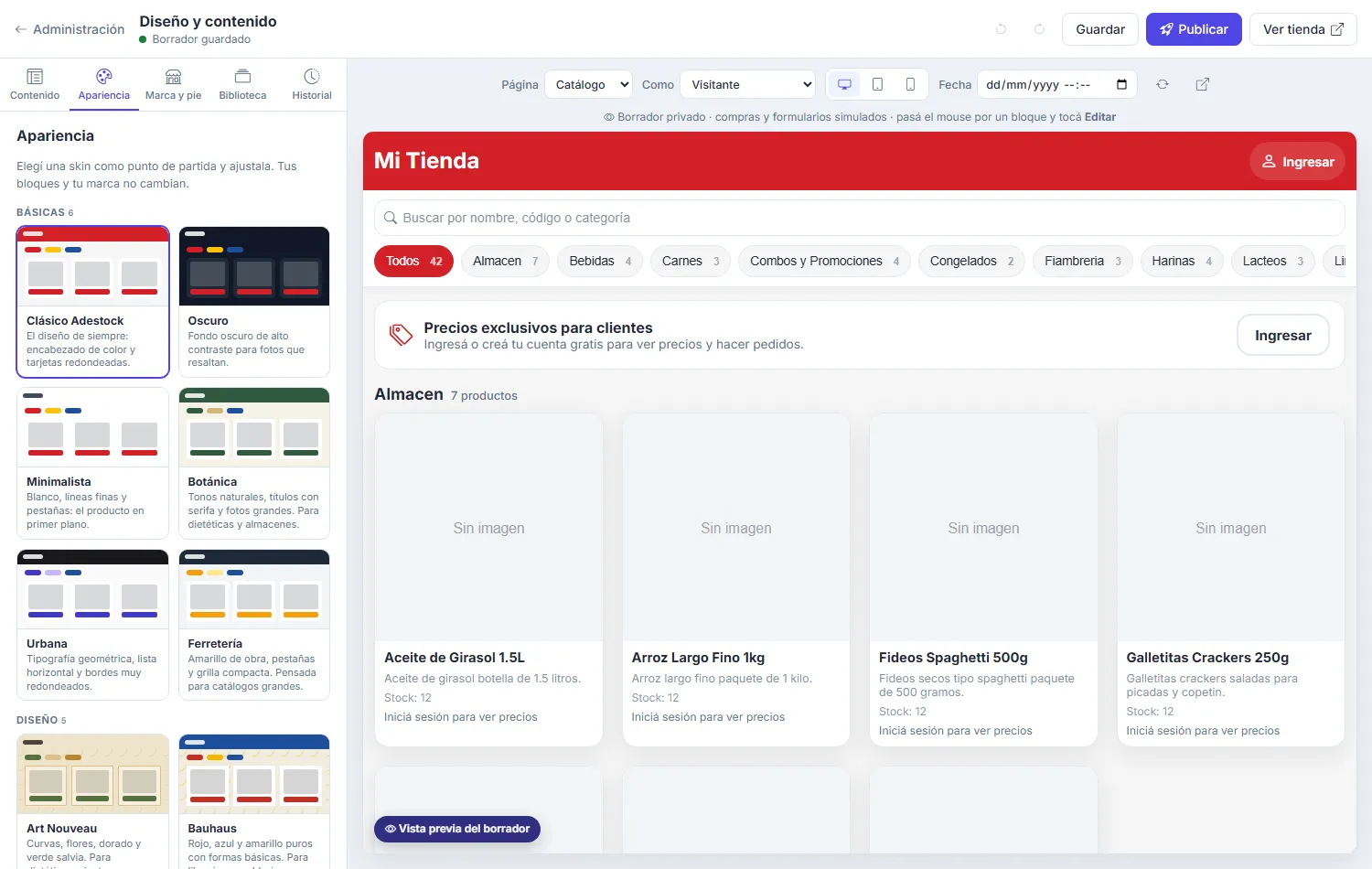
Task: Click the Vista previa del borrador badge
Action: click(x=457, y=829)
